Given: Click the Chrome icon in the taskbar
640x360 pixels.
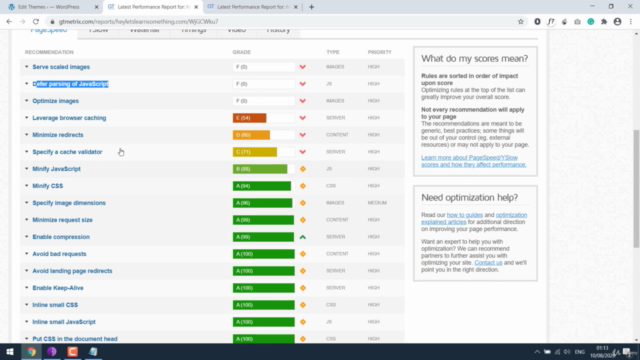Looking at the screenshot, I should click(31, 351).
